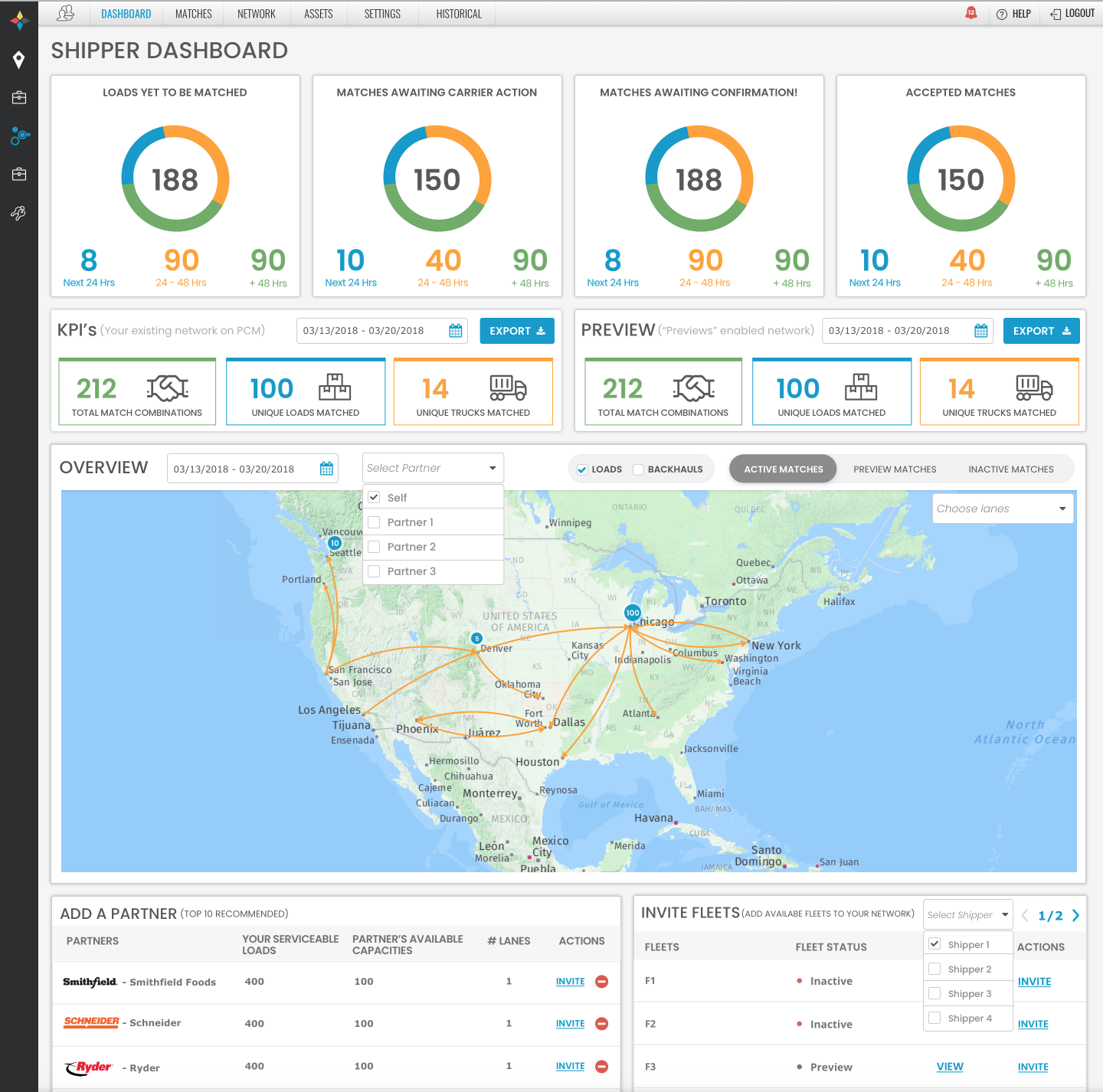
Task: Check the Partner 2 checkbox
Action: coord(375,547)
